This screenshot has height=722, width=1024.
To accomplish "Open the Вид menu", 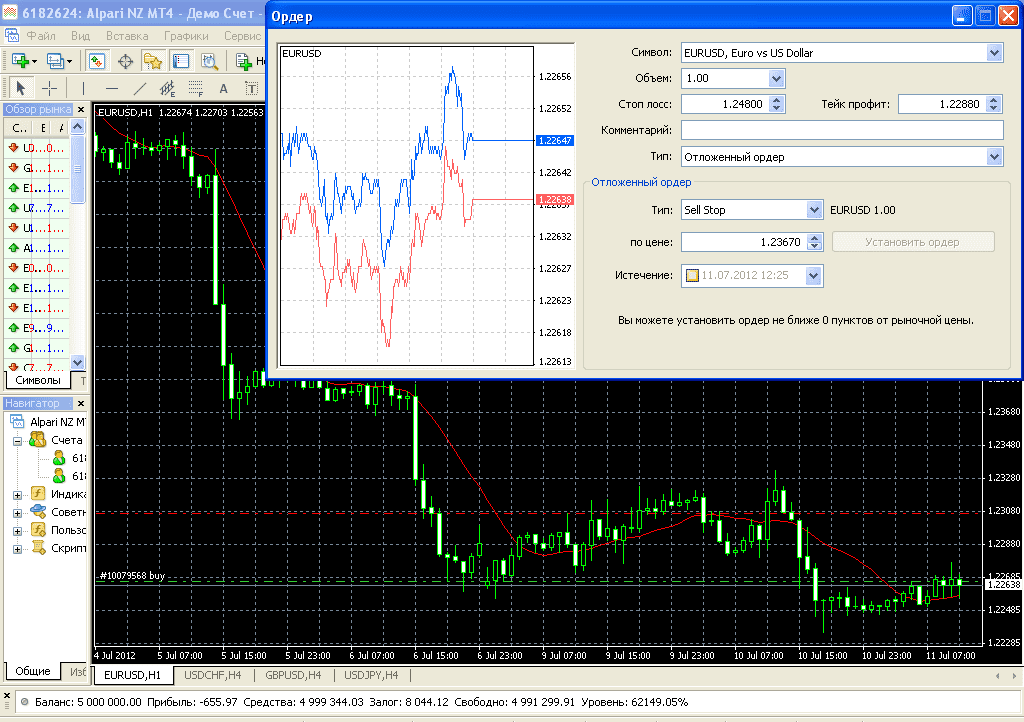I will pyautogui.click(x=80, y=36).
